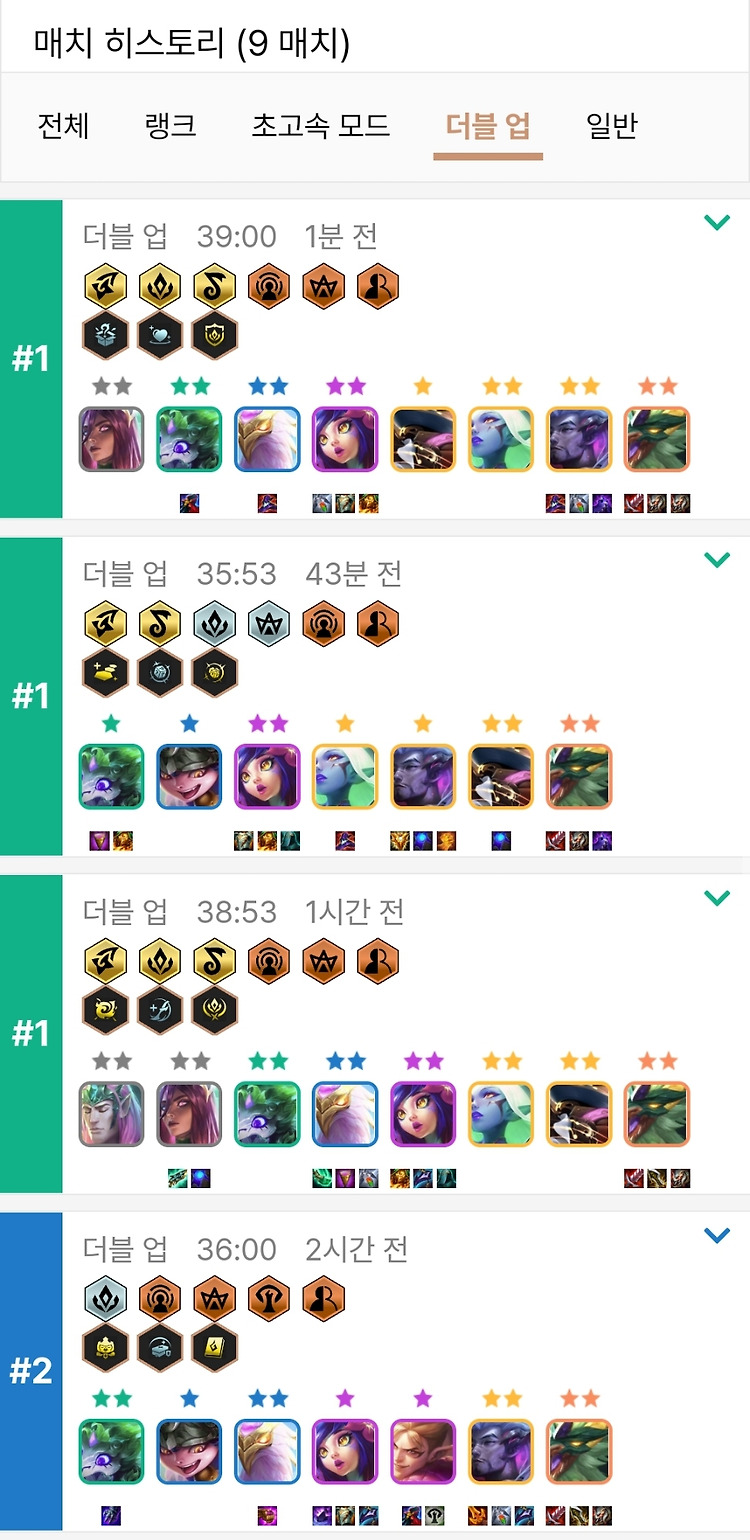
Task: Select the first gray-bordered champion in 38:53 match
Action: pyautogui.click(x=111, y=1115)
